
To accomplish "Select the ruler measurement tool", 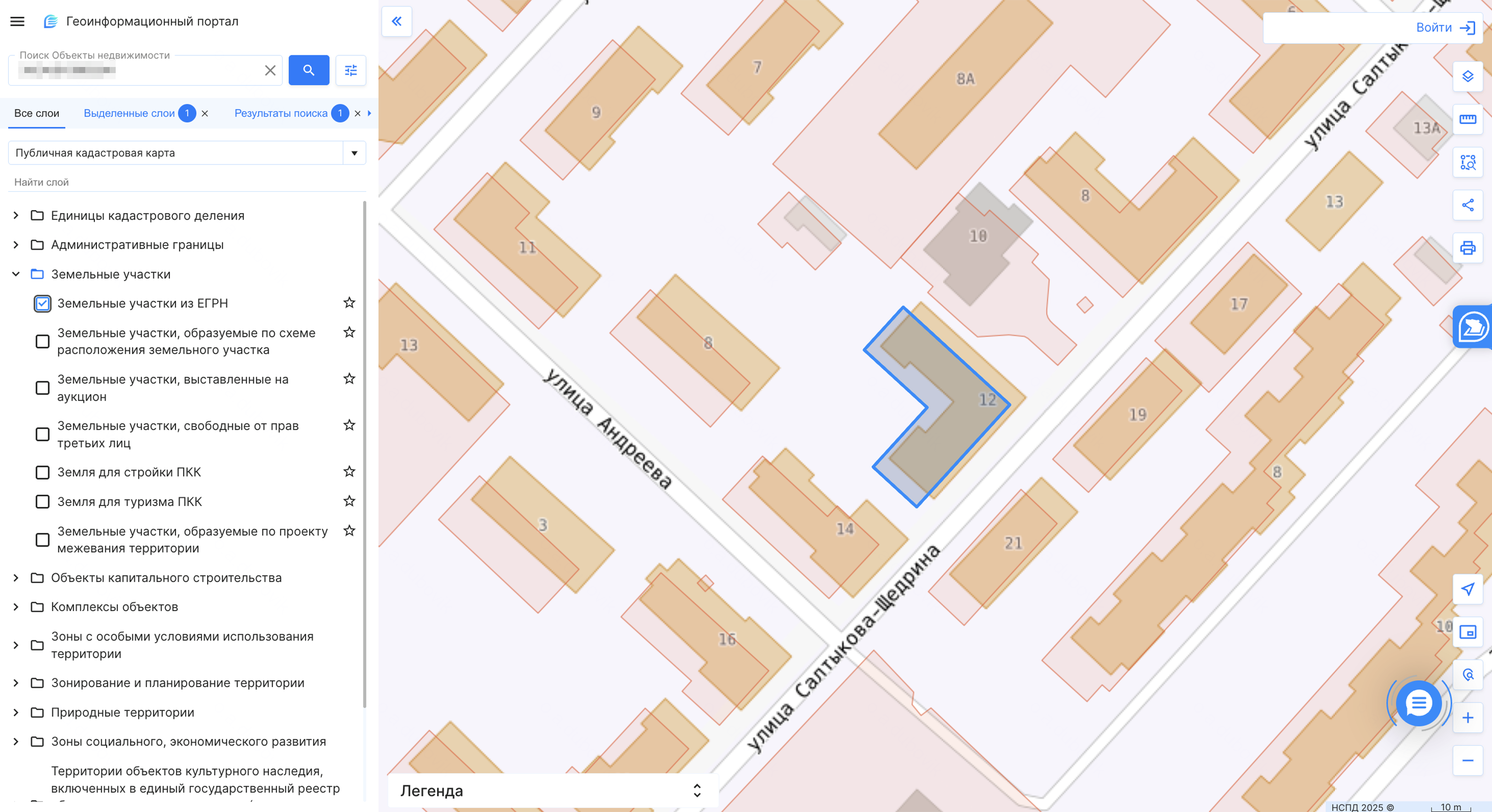I will click(1467, 119).
